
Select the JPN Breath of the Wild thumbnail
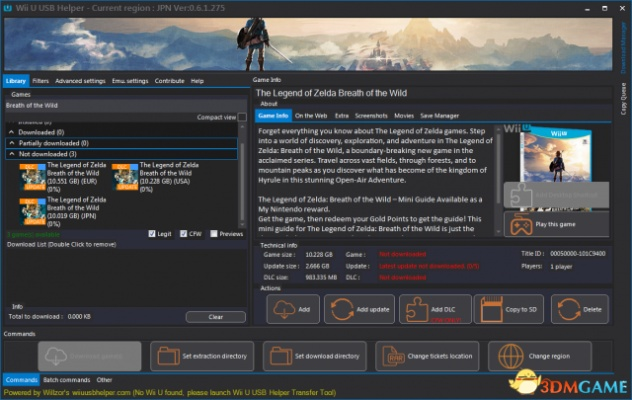(33, 211)
